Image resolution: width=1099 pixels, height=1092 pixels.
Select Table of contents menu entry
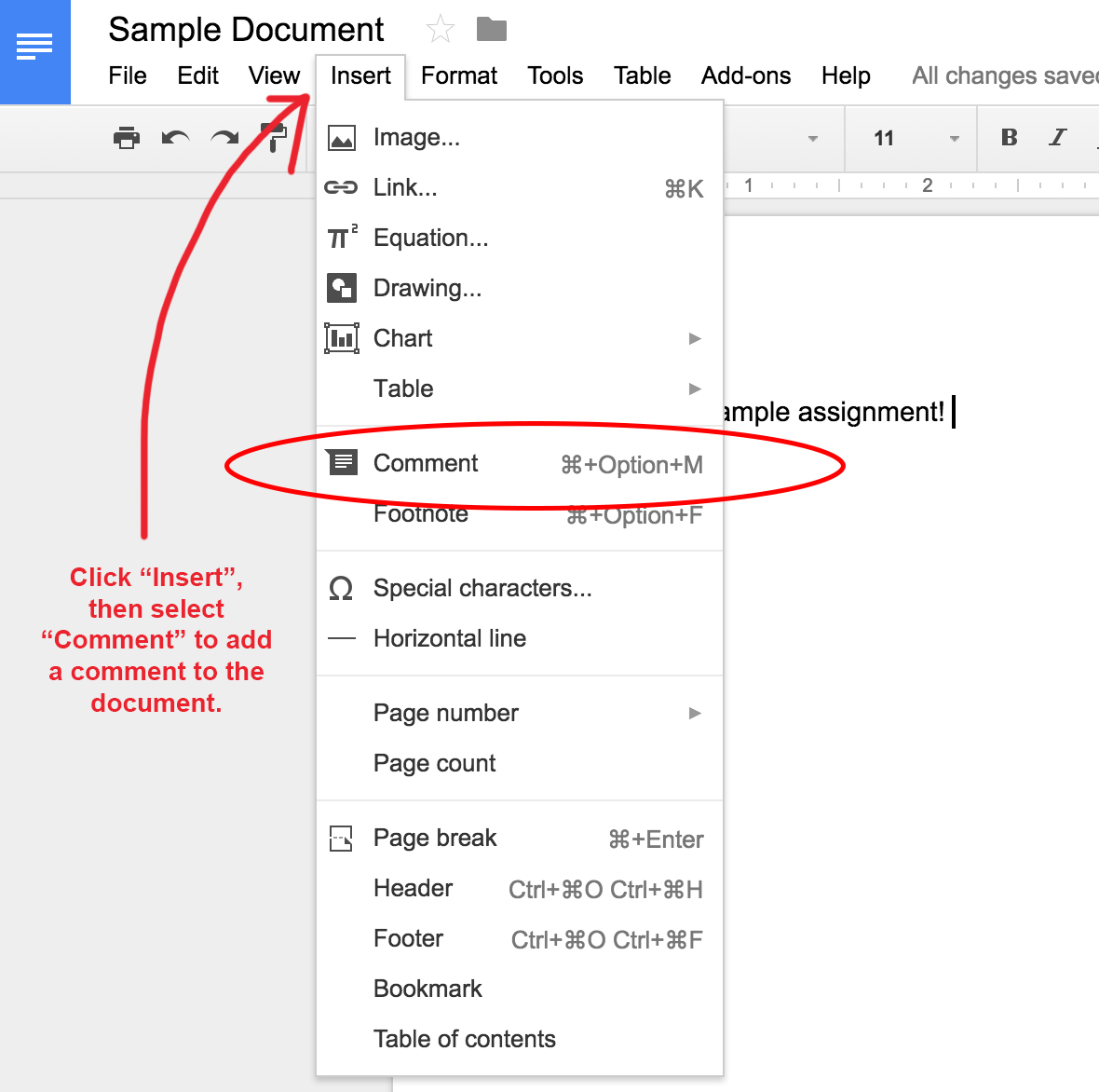click(464, 1038)
